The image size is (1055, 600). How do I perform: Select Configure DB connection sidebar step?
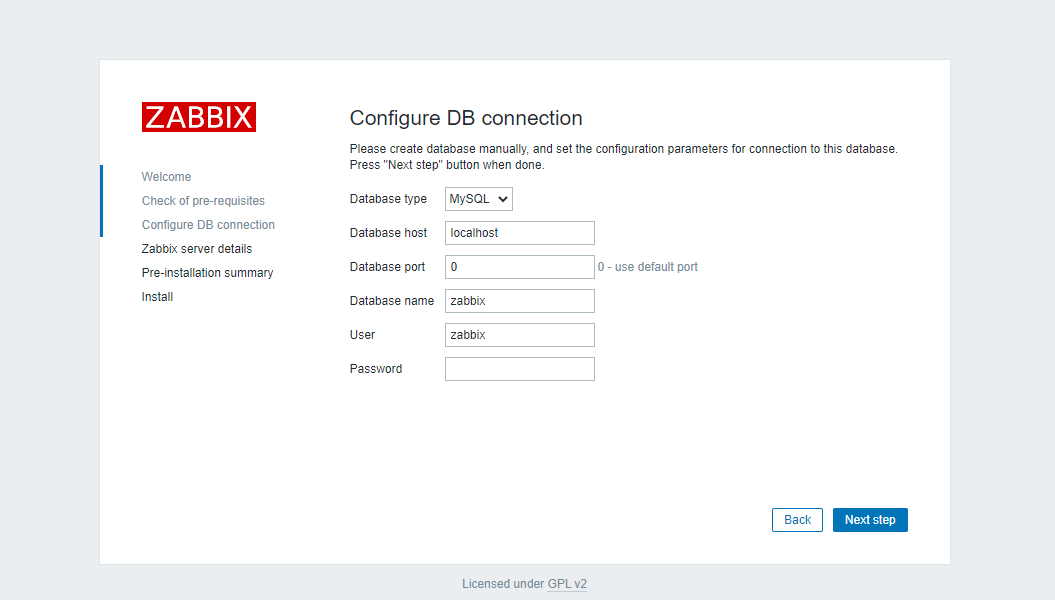pos(208,225)
